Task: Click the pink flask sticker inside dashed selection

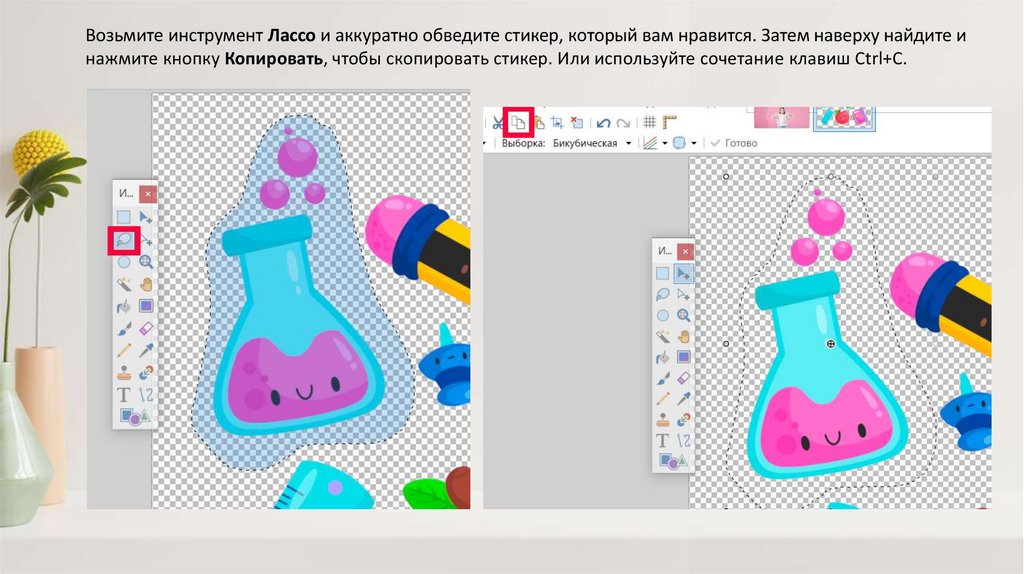Action: 828,400
